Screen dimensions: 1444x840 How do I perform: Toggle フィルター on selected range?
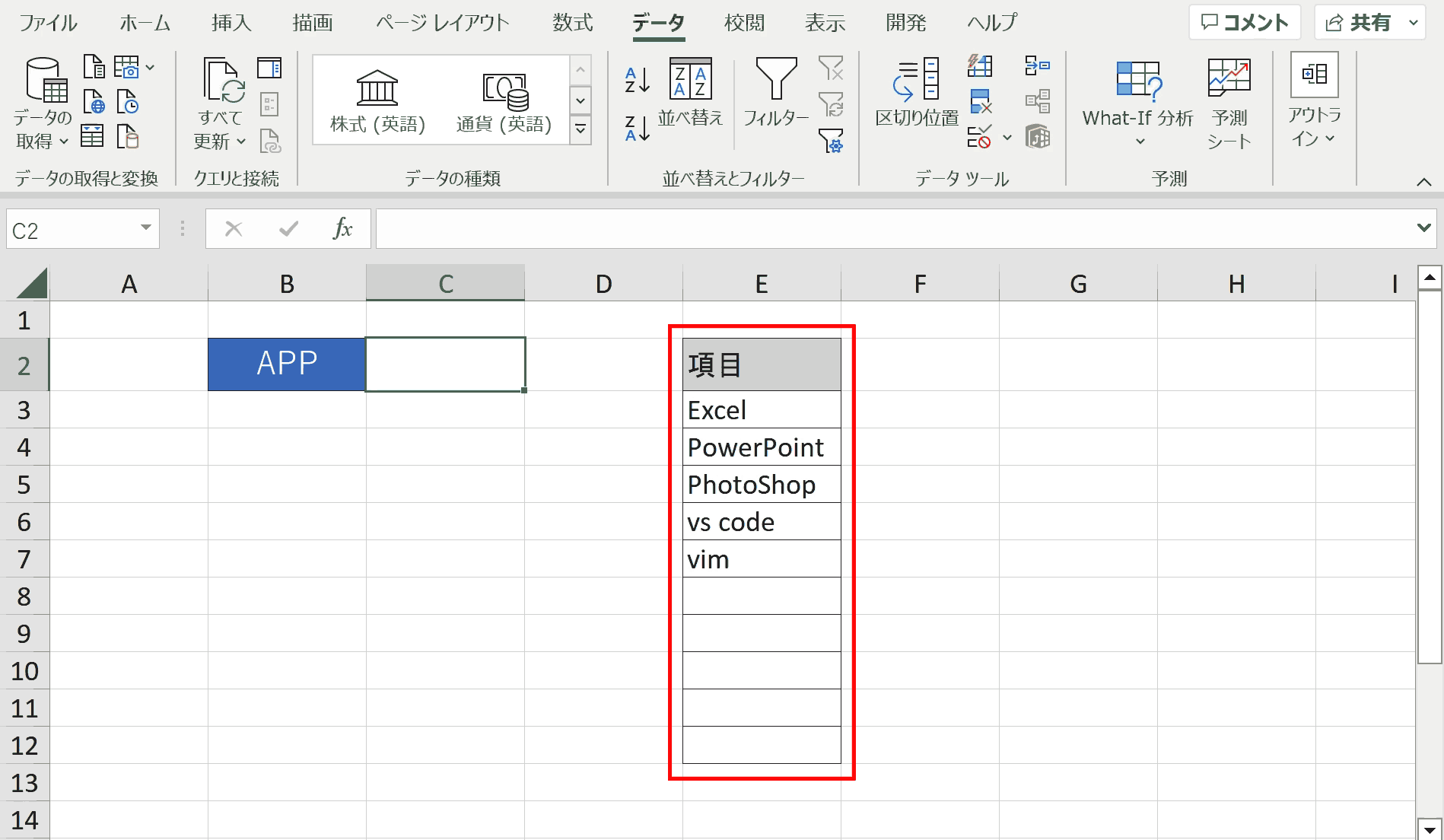click(x=775, y=91)
